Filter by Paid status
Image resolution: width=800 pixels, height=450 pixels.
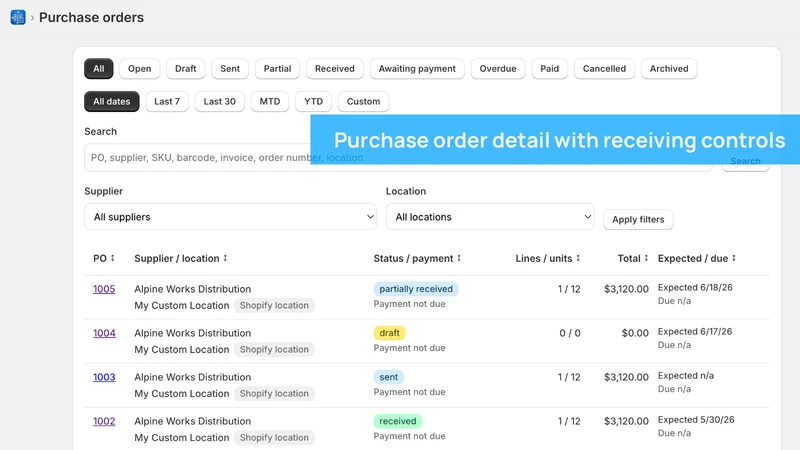click(x=549, y=69)
